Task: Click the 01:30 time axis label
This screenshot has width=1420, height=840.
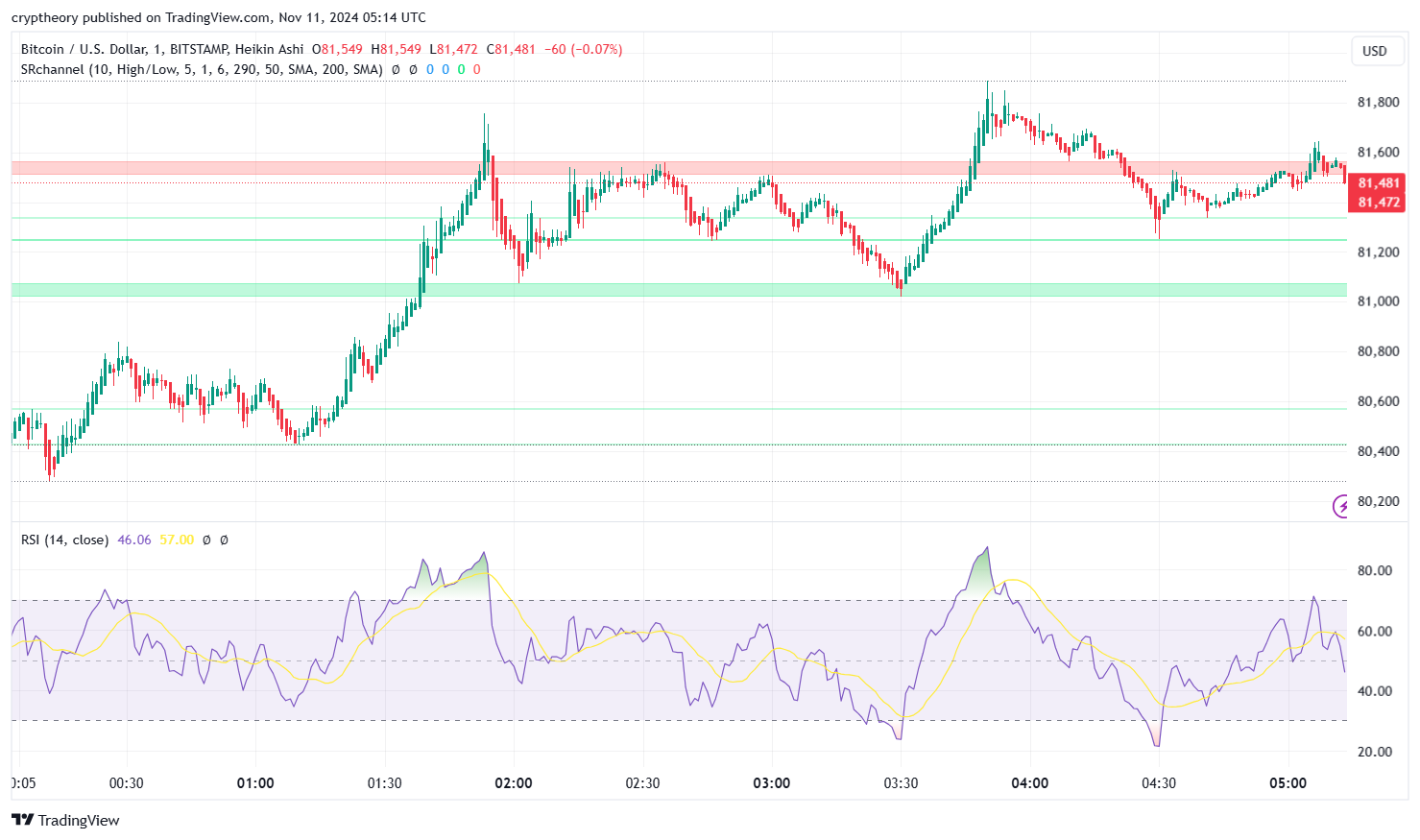Action: pos(384,783)
